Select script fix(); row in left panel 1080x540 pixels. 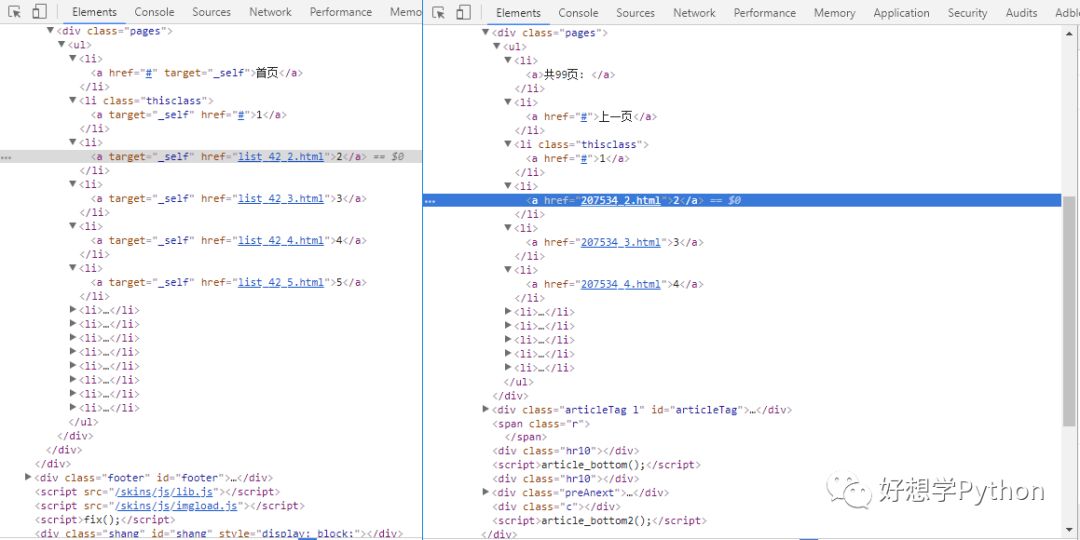coord(105,519)
